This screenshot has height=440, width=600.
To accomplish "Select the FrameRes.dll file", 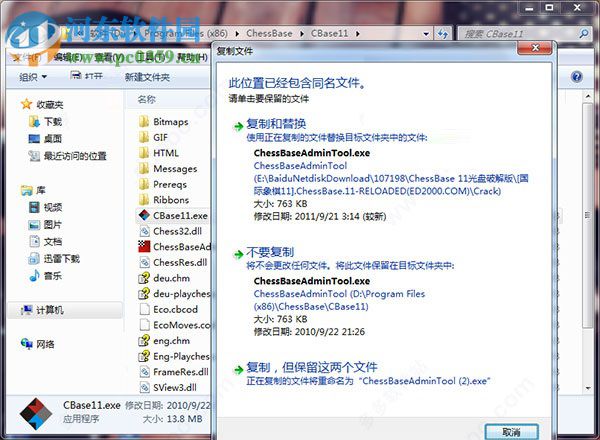I will click(174, 372).
